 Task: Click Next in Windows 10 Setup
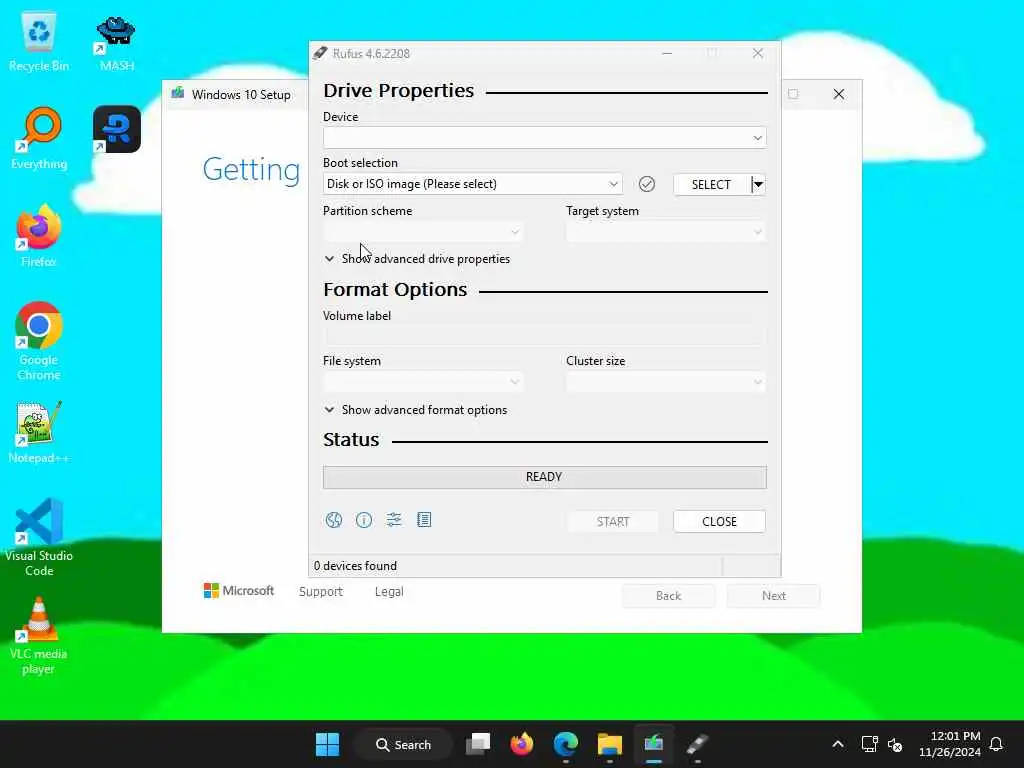[774, 596]
